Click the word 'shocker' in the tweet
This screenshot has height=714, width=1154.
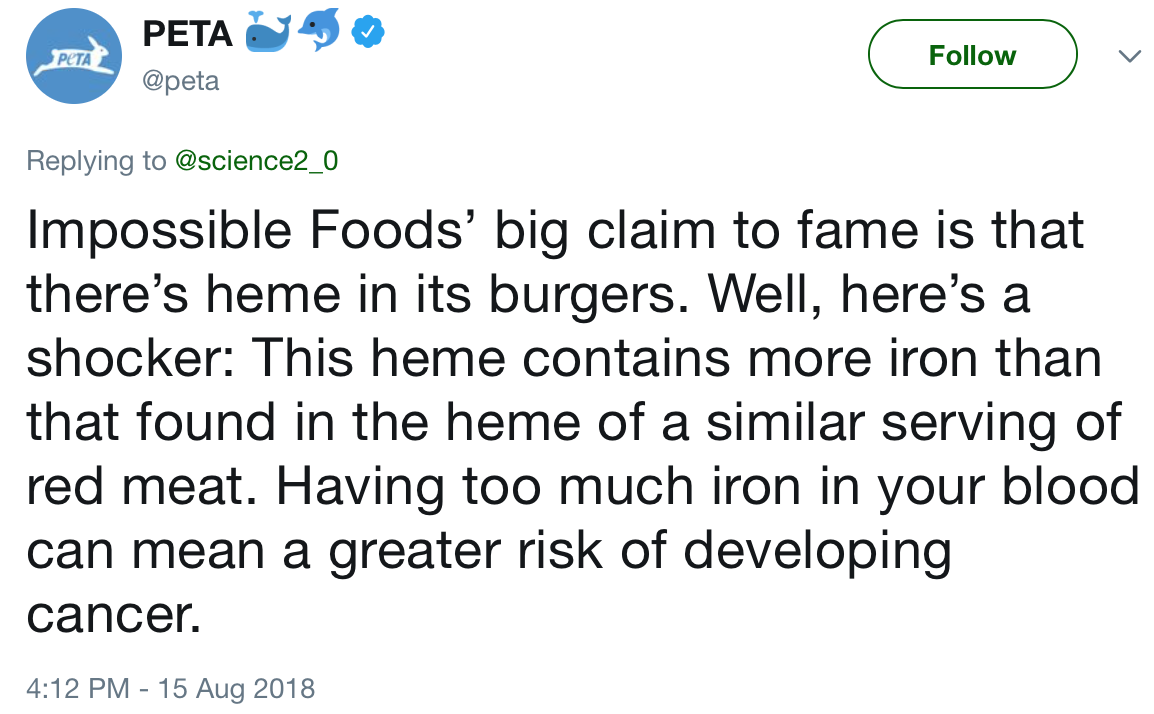(x=126, y=359)
